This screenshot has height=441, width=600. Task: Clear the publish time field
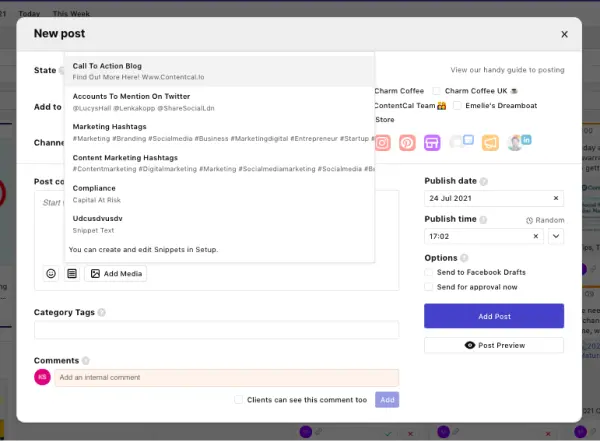pos(536,237)
